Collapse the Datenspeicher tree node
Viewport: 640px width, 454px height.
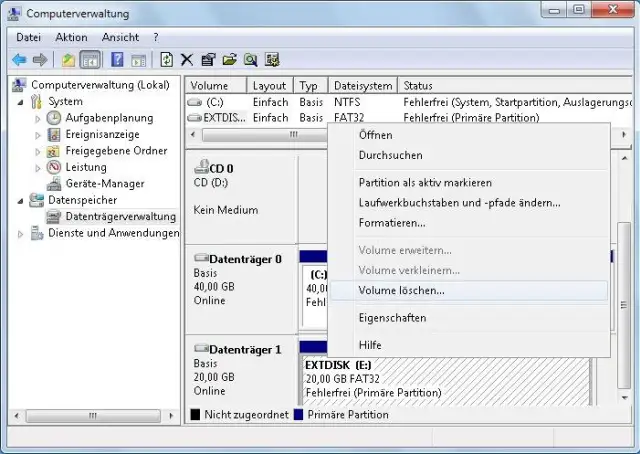coord(22,200)
